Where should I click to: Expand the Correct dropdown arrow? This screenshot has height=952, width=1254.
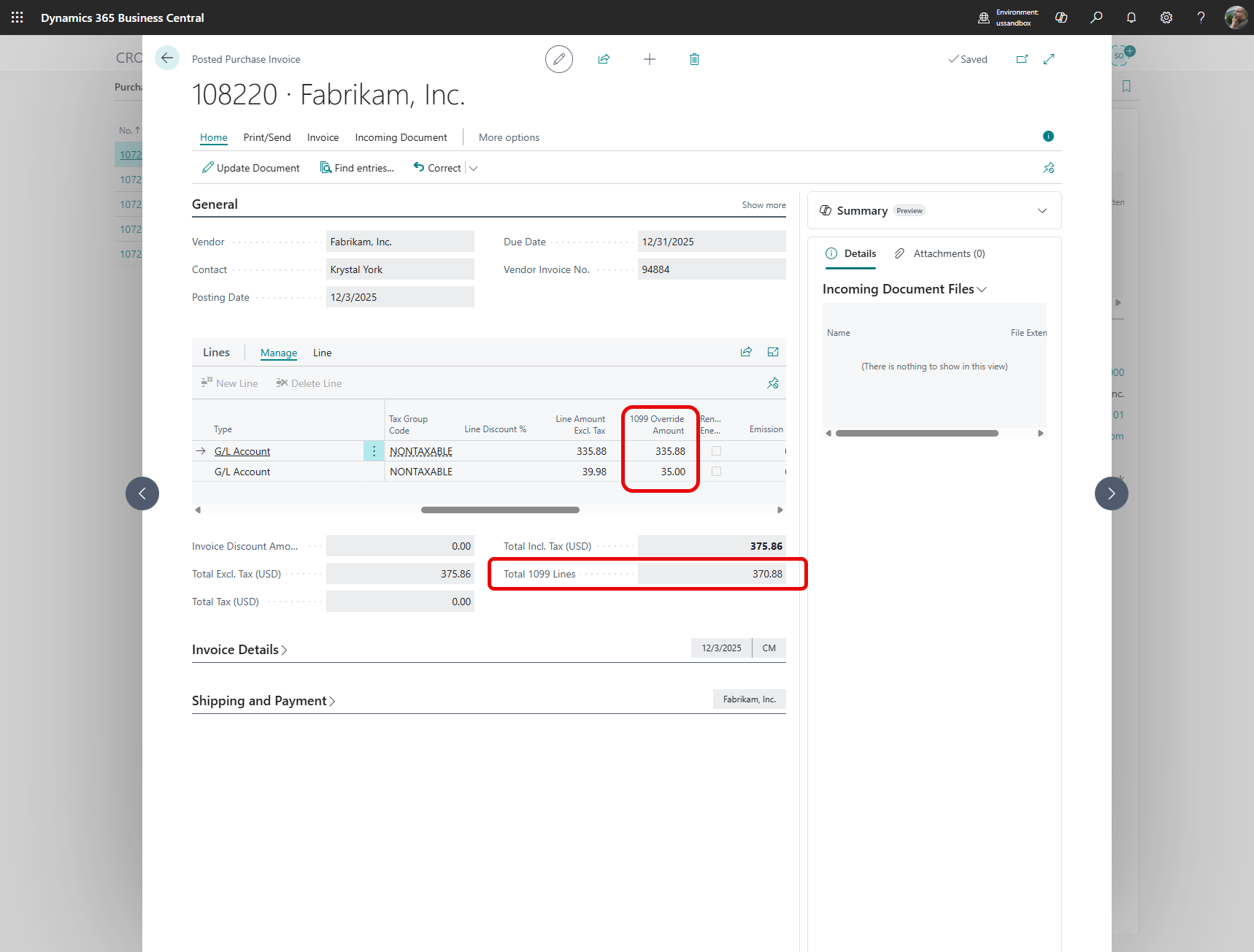[x=474, y=169]
